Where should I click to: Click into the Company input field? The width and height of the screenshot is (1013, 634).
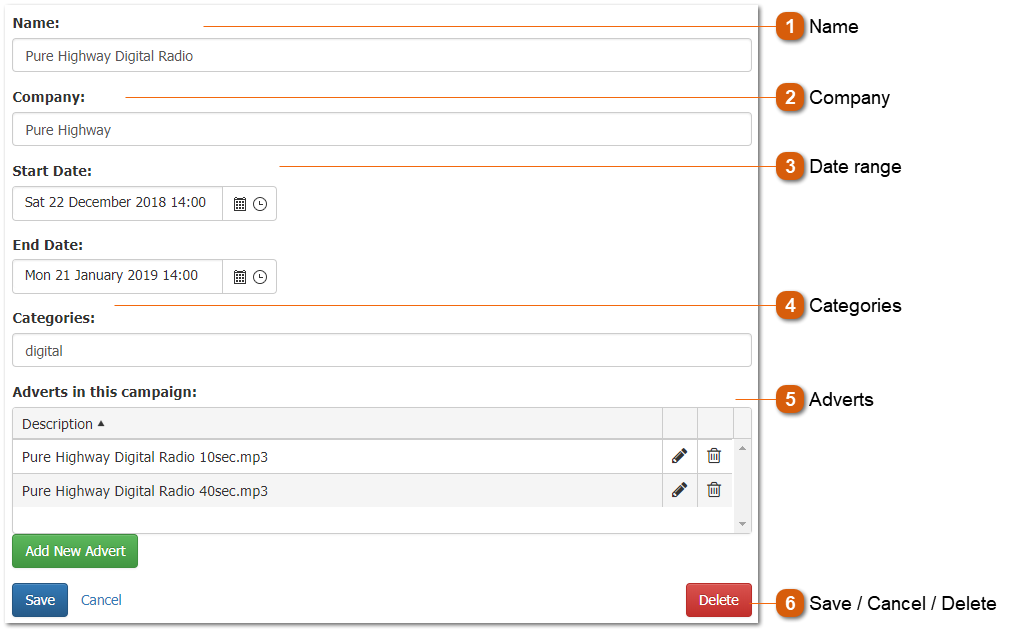point(381,130)
